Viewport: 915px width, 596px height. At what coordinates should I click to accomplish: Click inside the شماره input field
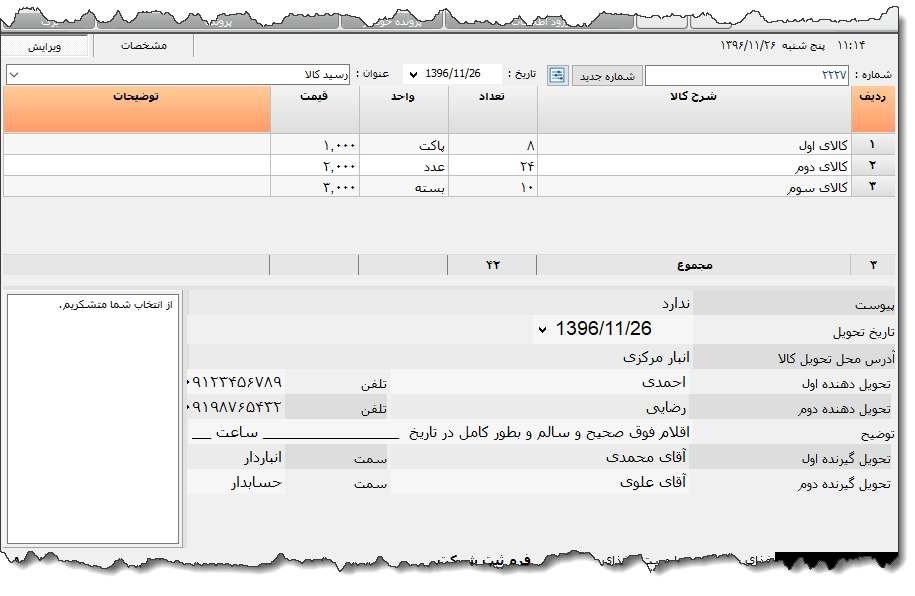tap(750, 74)
